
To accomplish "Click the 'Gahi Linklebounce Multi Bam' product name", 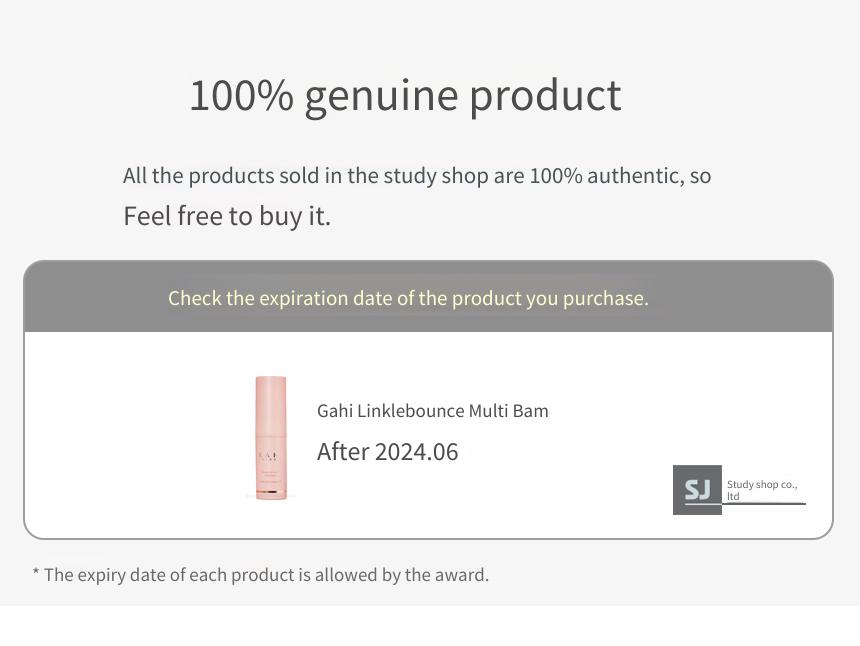I will (x=433, y=411).
